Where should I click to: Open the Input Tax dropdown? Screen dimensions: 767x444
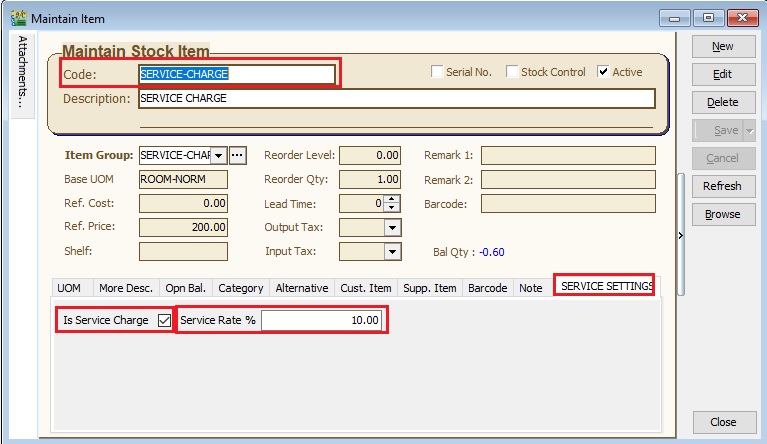393,252
